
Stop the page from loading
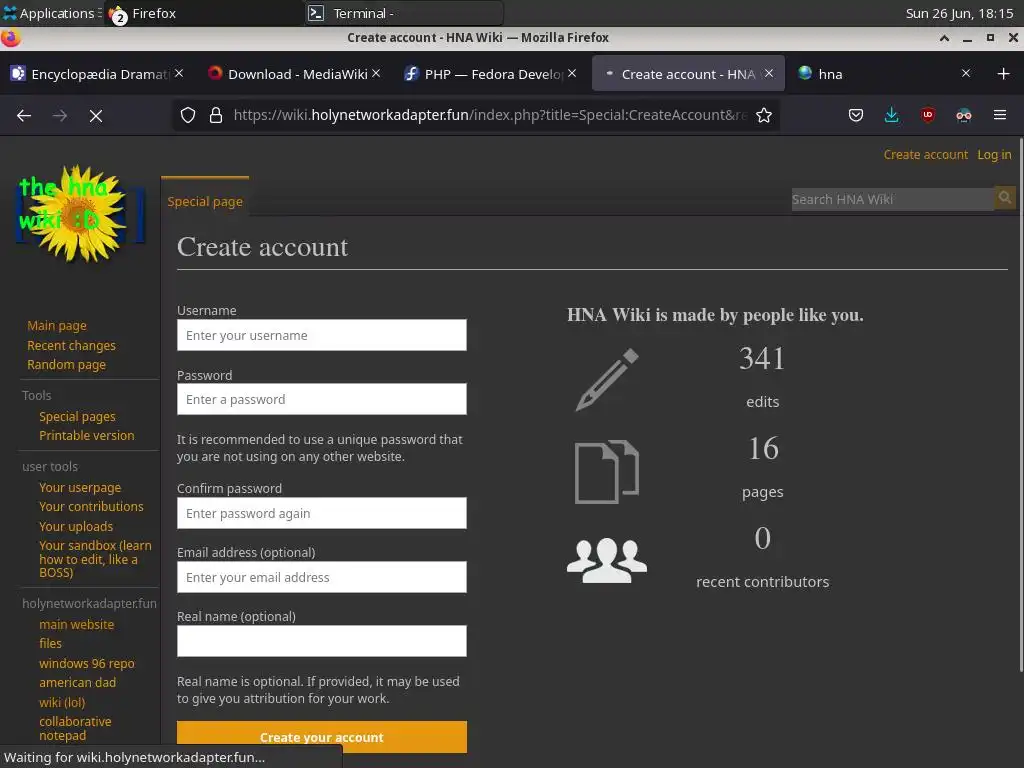pos(95,116)
